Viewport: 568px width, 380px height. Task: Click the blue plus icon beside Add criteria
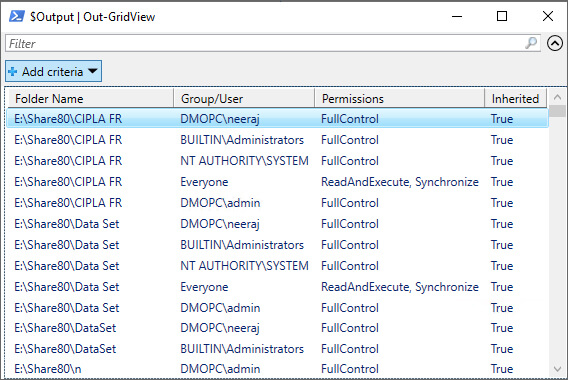[x=13, y=71]
